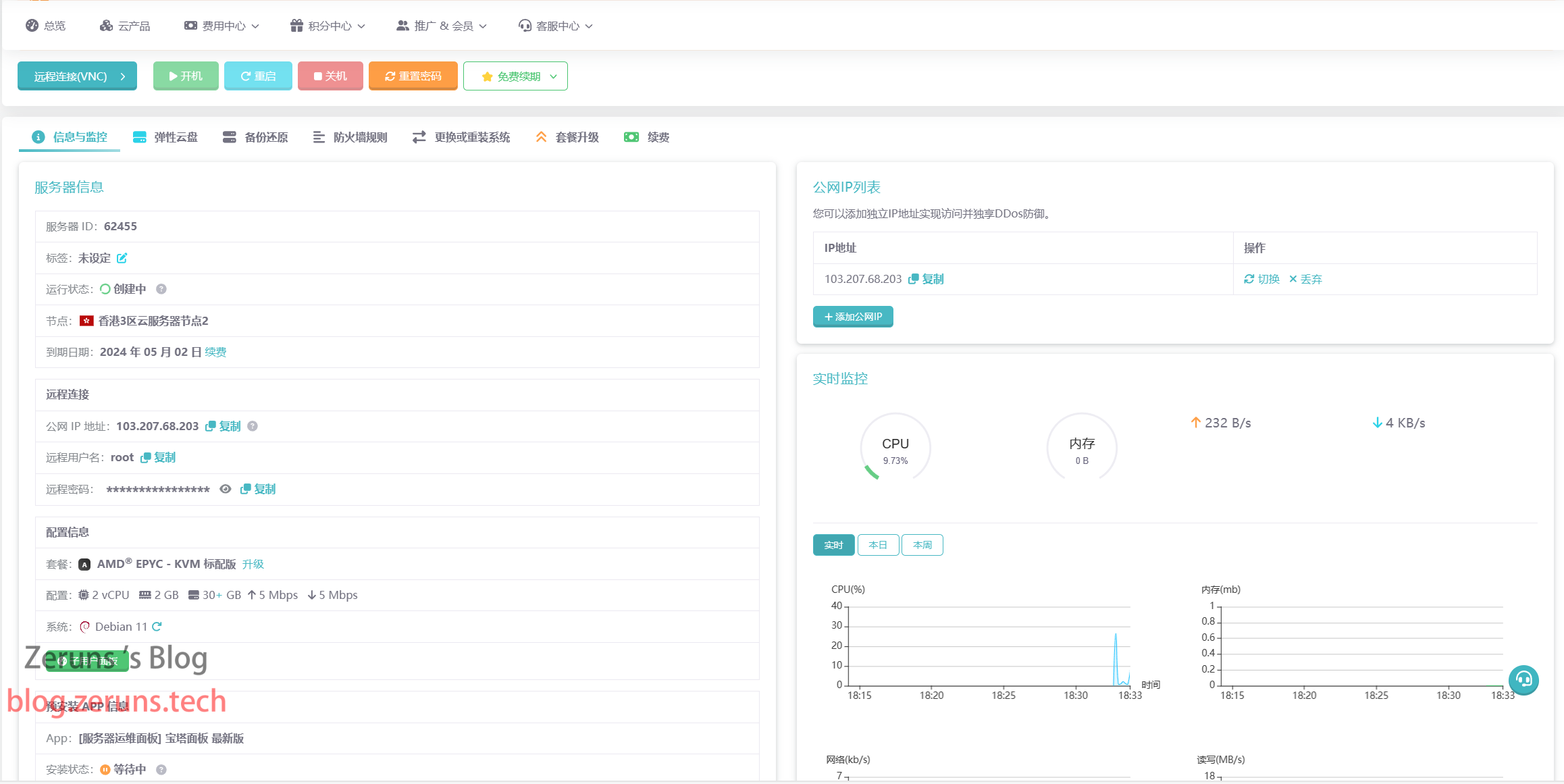
Task: Click 丢弃 for the IP address row
Action: (1305, 279)
